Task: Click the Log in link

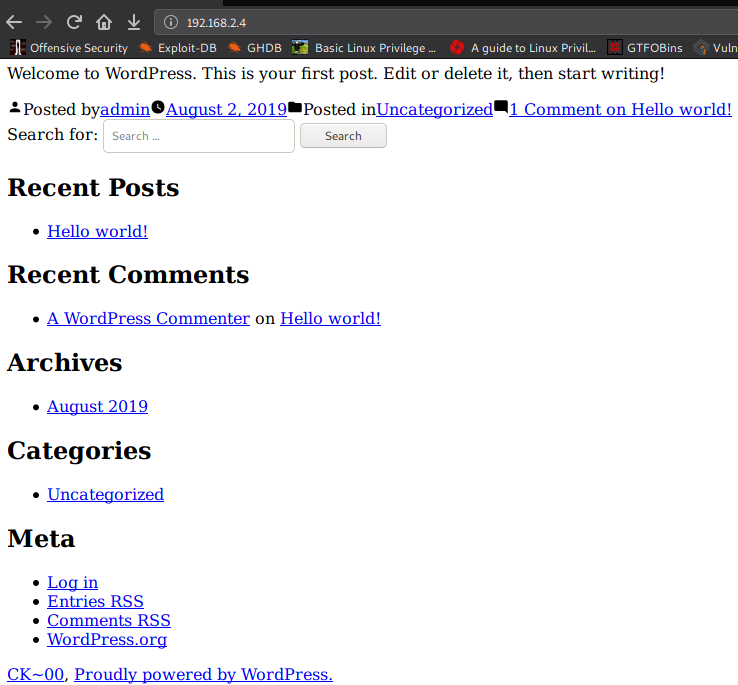Action: point(72,582)
